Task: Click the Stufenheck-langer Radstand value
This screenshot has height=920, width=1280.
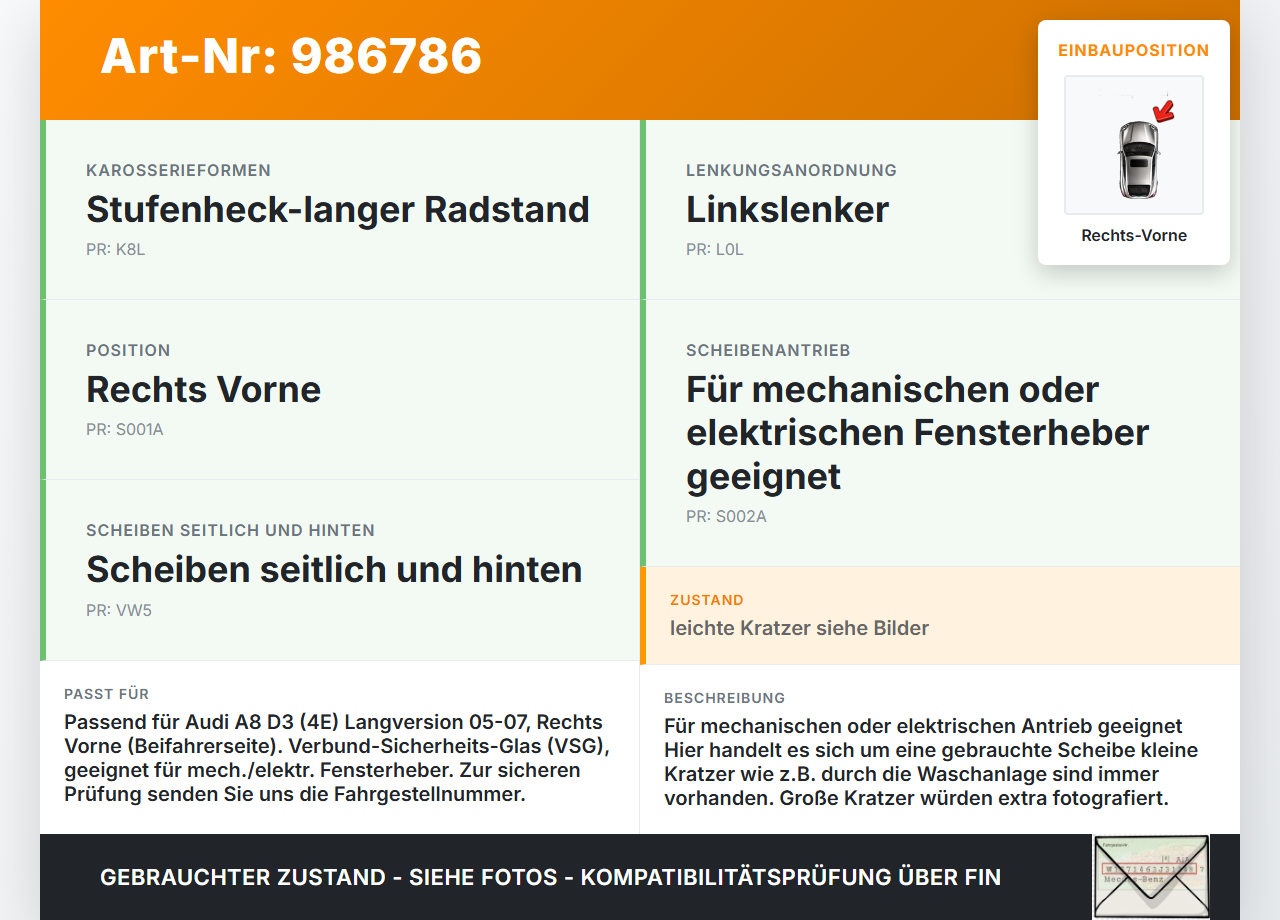Action: click(338, 210)
